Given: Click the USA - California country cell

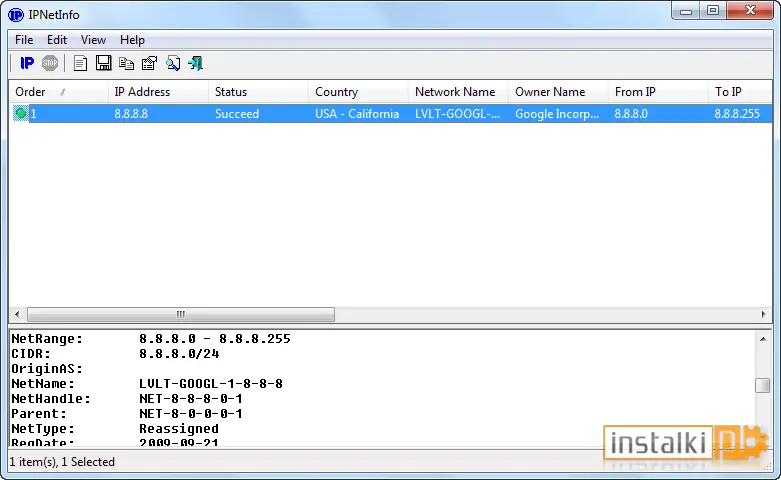Looking at the screenshot, I should (357, 114).
